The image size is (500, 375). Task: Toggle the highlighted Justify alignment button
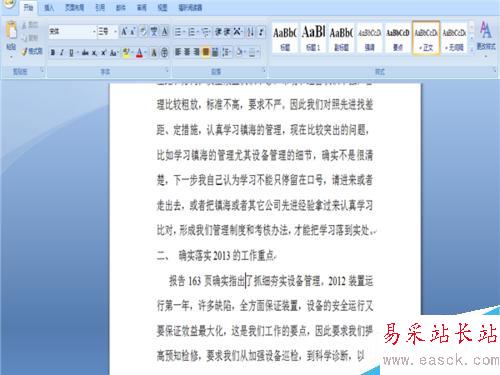[206, 52]
